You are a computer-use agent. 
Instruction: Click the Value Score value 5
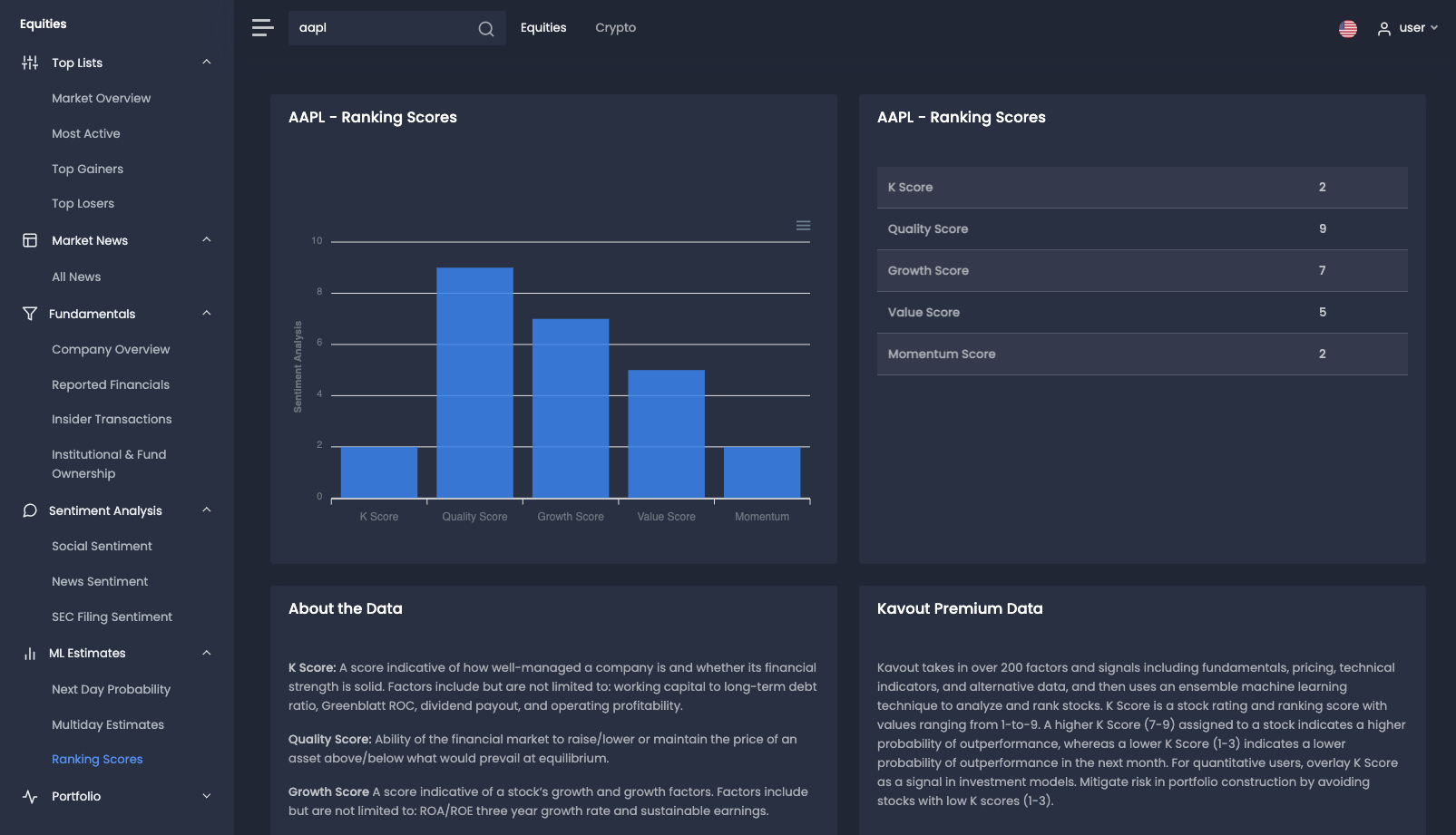coord(1323,313)
